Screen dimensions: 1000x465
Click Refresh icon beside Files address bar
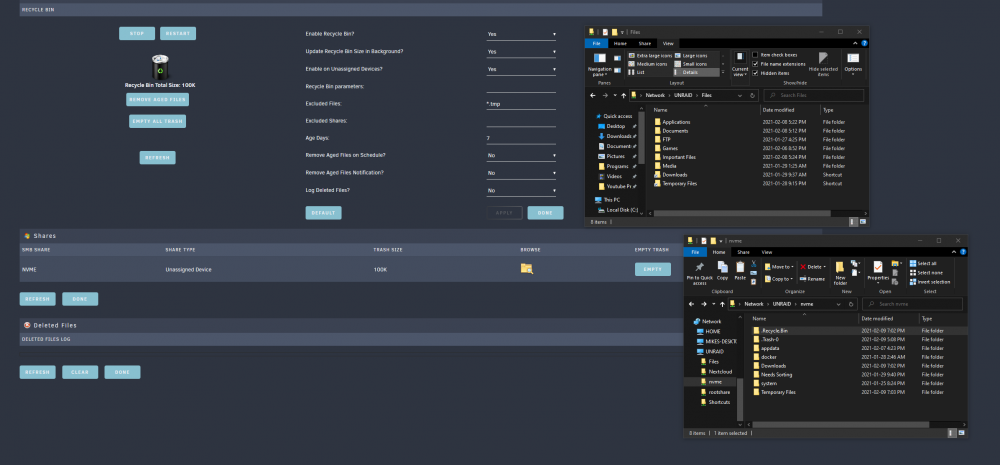753,95
